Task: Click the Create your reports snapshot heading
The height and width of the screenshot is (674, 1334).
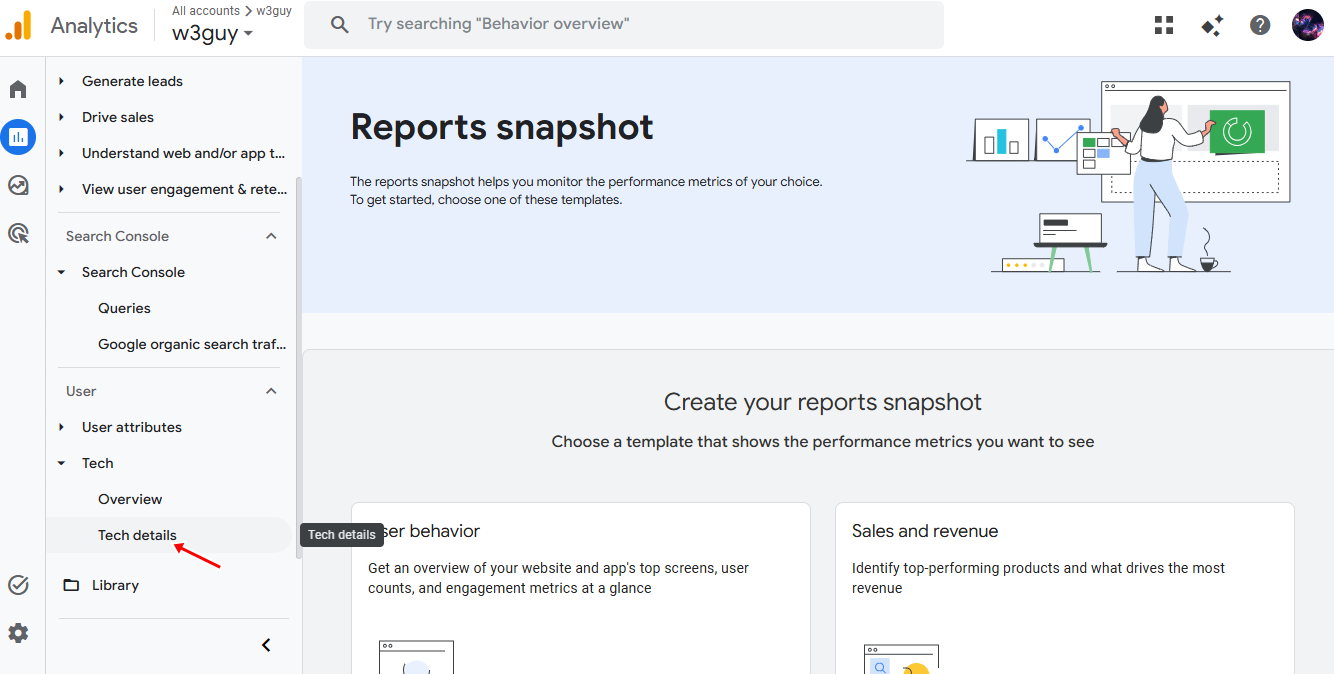Action: (823, 402)
